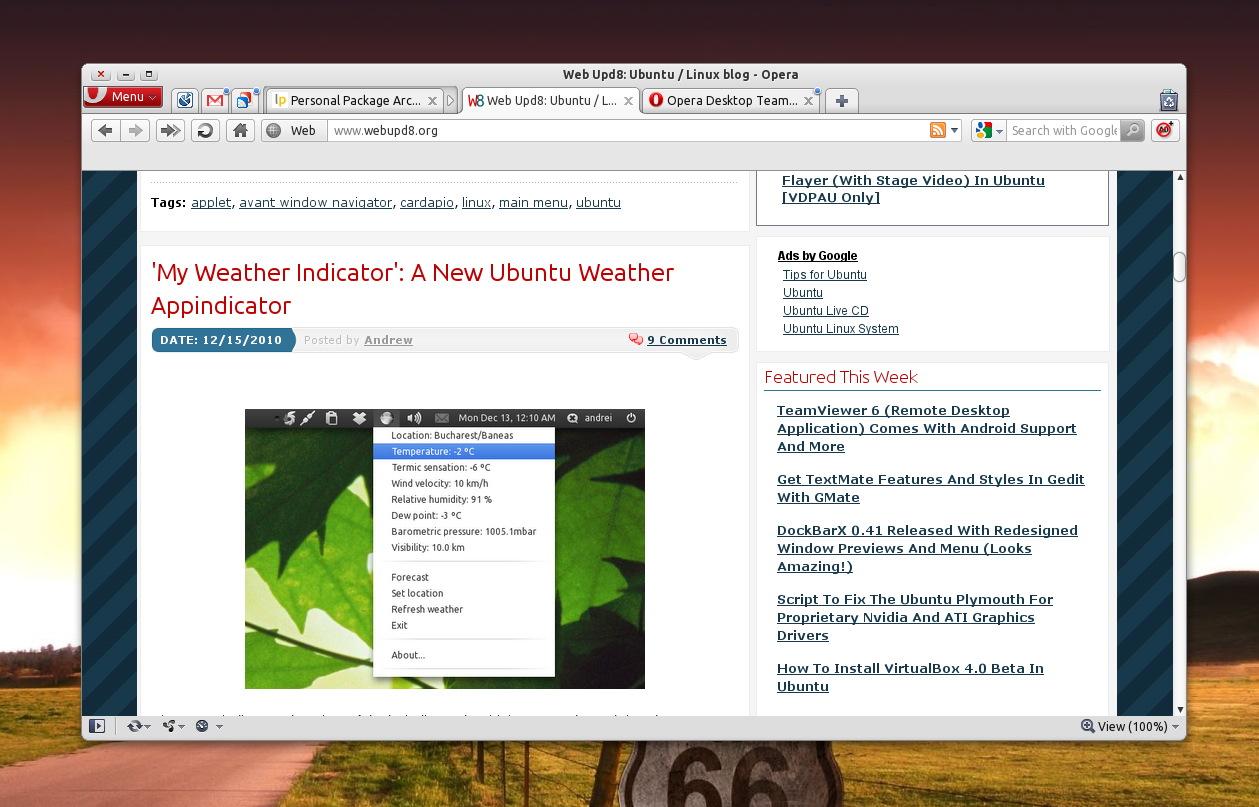Viewport: 1259px width, 807px height.
Task: Close the Personal Package Archive tab
Action: click(x=432, y=101)
